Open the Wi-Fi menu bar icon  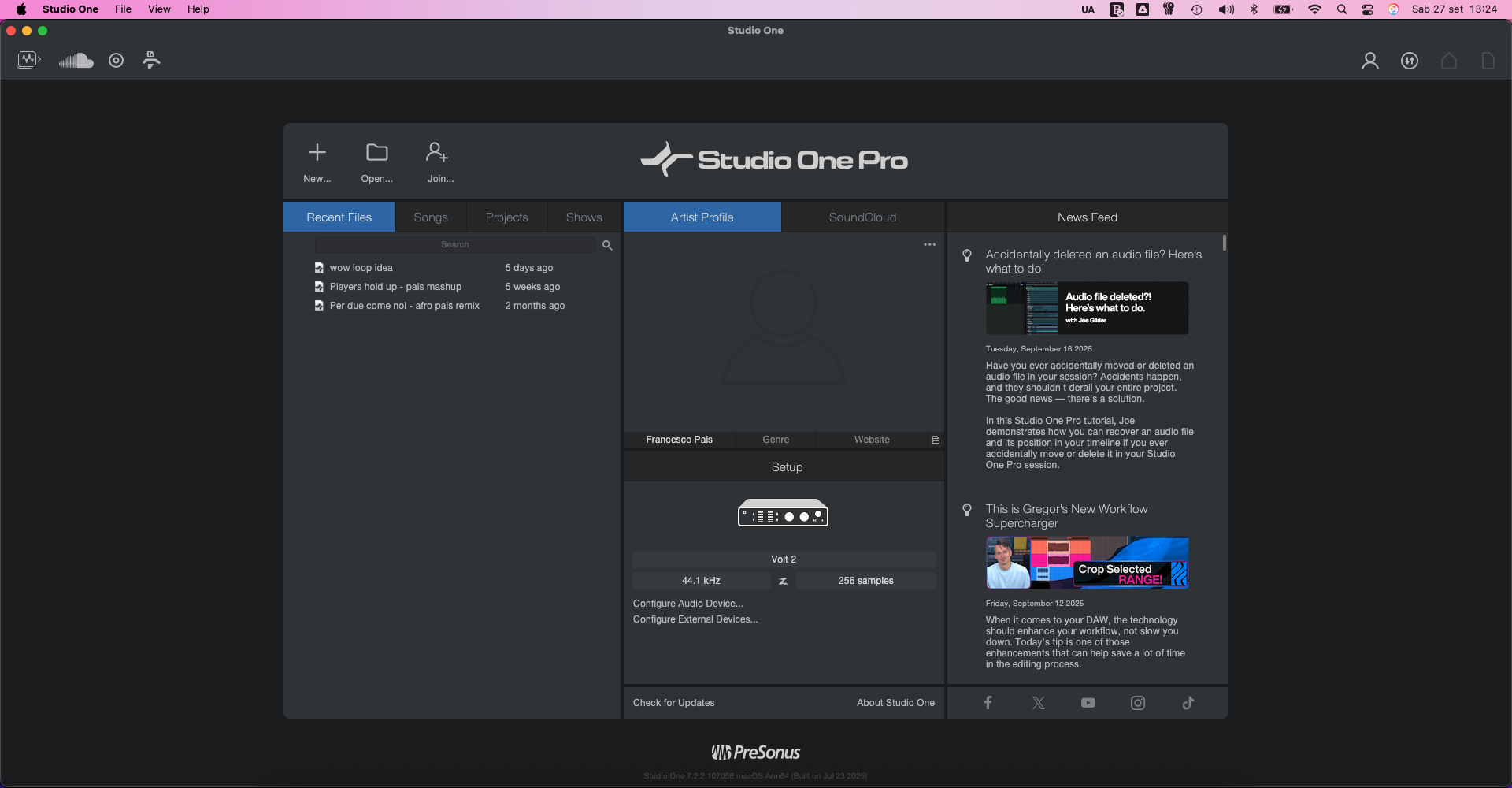[1314, 9]
